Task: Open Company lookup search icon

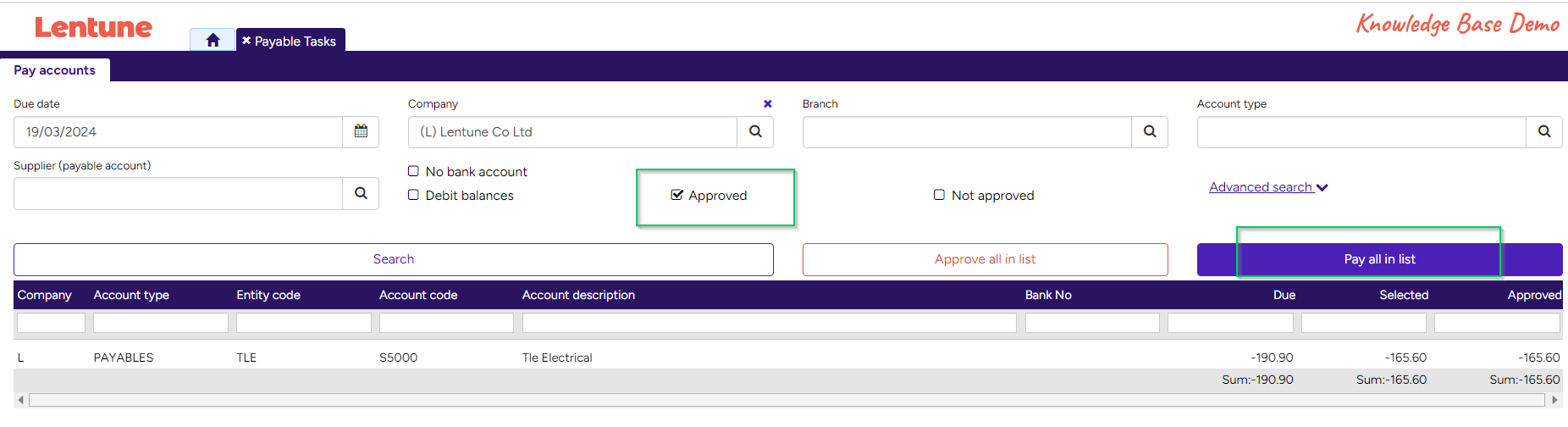Action: click(755, 131)
